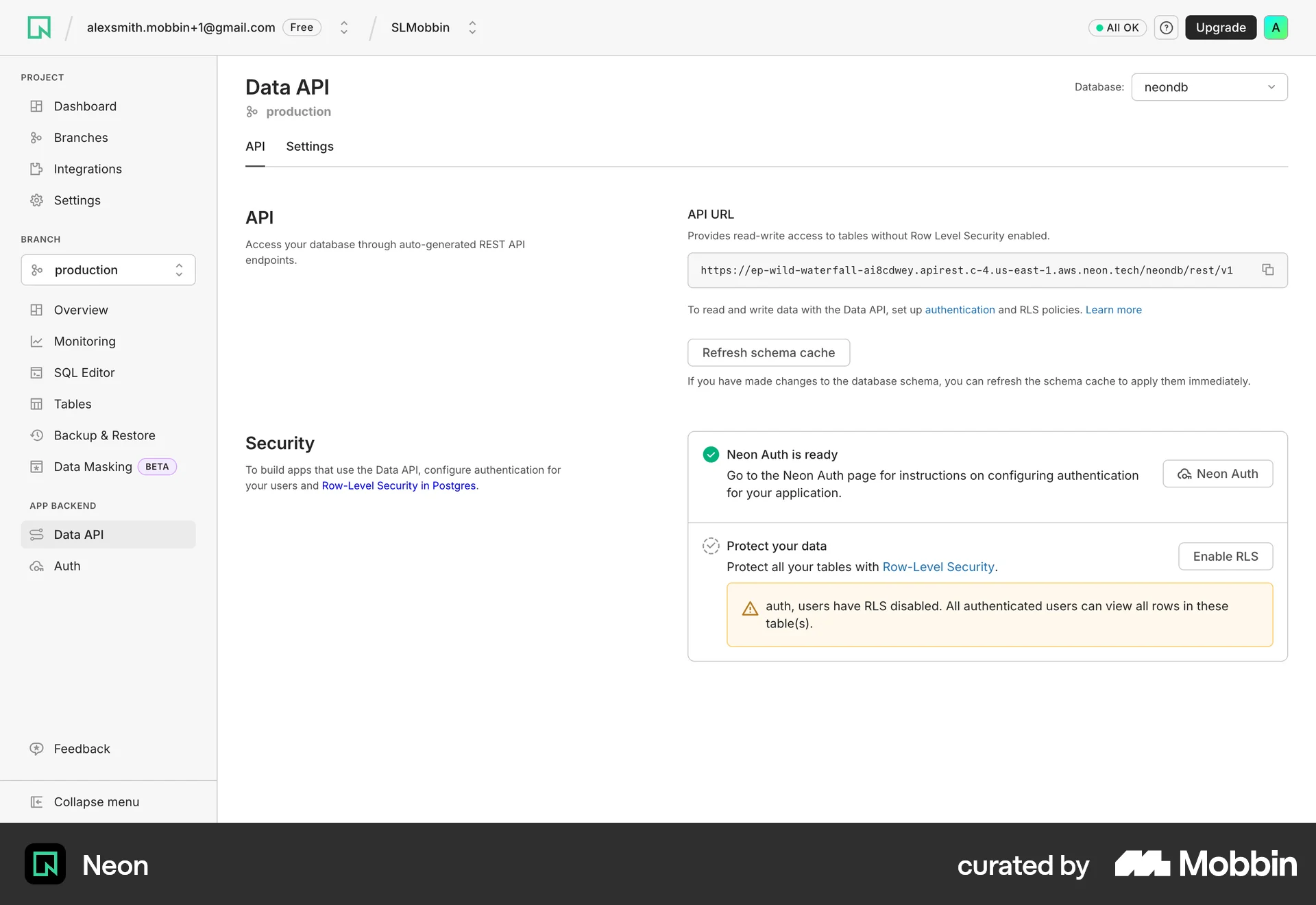Image resolution: width=1316 pixels, height=905 pixels.
Task: Click the All OK status badge
Action: (x=1117, y=27)
